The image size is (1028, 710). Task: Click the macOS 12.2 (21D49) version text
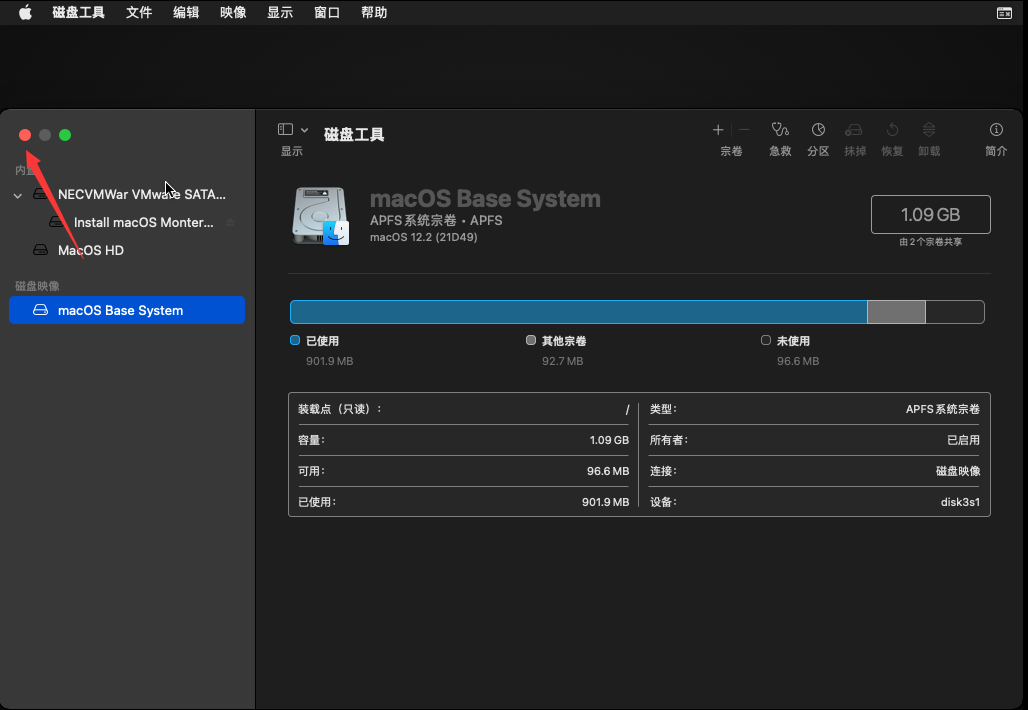(x=424, y=237)
